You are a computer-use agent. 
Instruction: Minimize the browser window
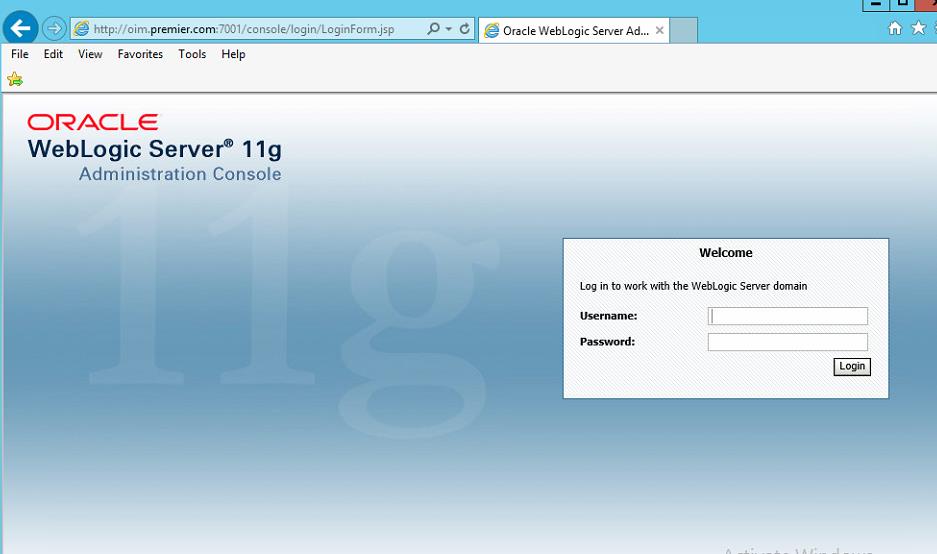[x=875, y=5]
